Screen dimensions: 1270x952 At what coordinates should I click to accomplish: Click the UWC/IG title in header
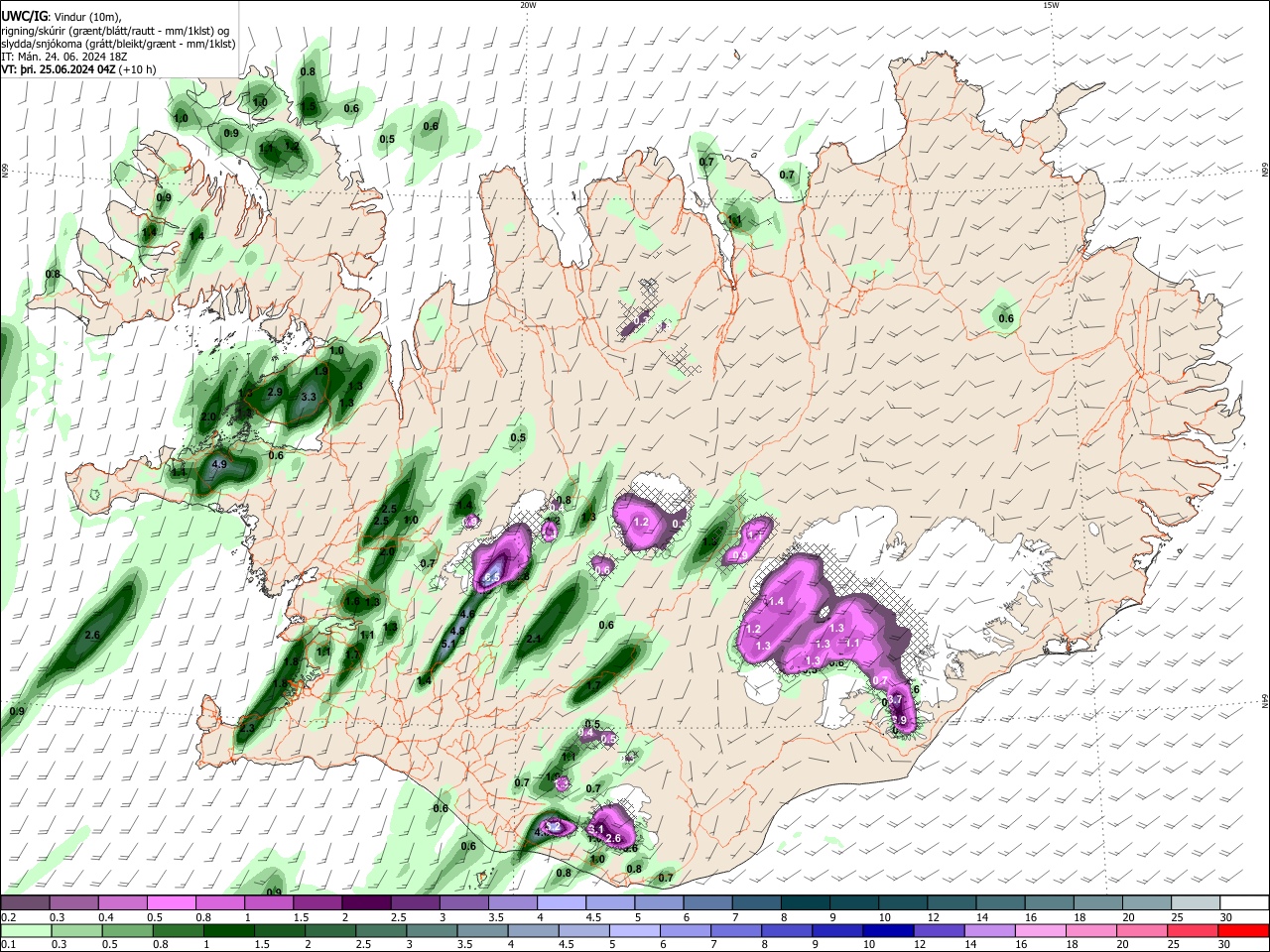tap(23, 16)
